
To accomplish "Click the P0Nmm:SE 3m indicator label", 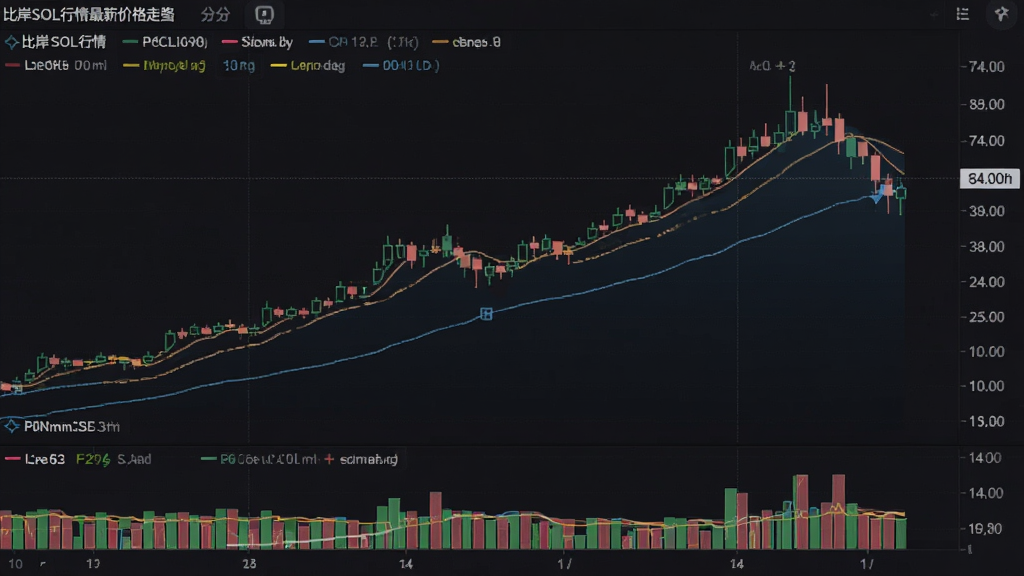I will [x=72, y=426].
